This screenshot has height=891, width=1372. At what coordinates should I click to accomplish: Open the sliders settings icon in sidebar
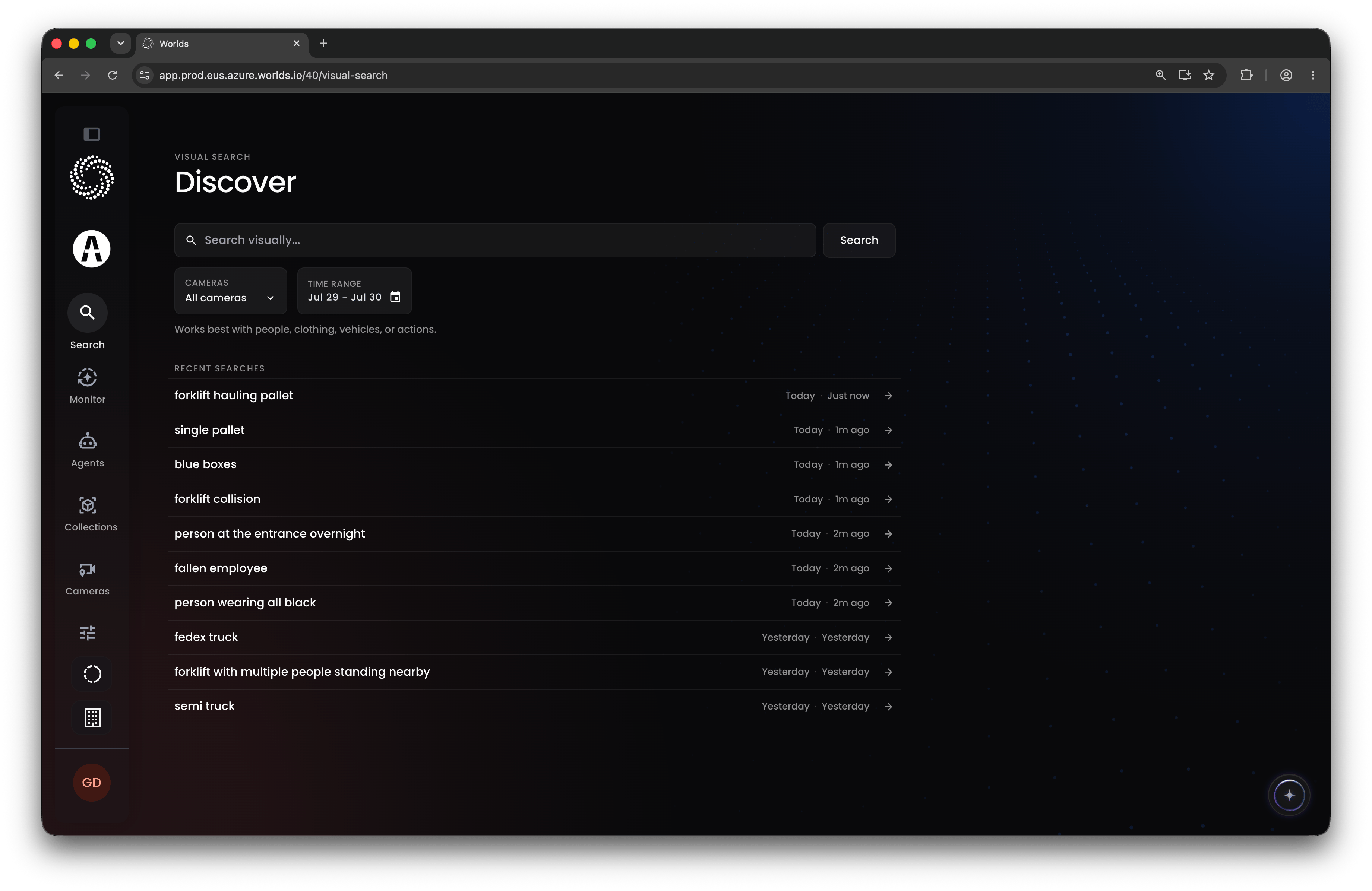click(88, 633)
